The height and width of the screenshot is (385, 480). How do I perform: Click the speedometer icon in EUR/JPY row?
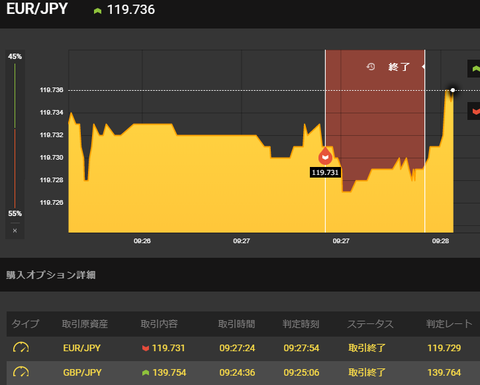pos(21,348)
